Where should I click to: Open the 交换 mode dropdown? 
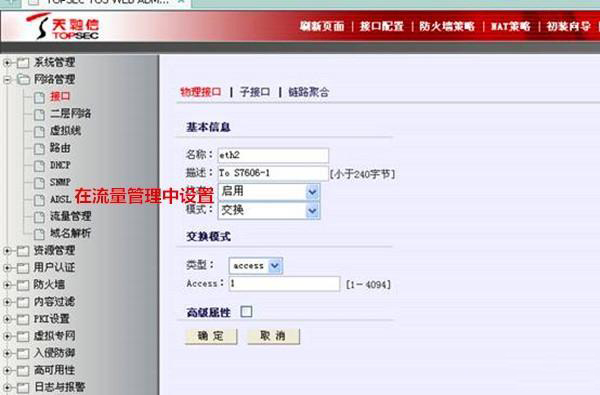[269, 211]
